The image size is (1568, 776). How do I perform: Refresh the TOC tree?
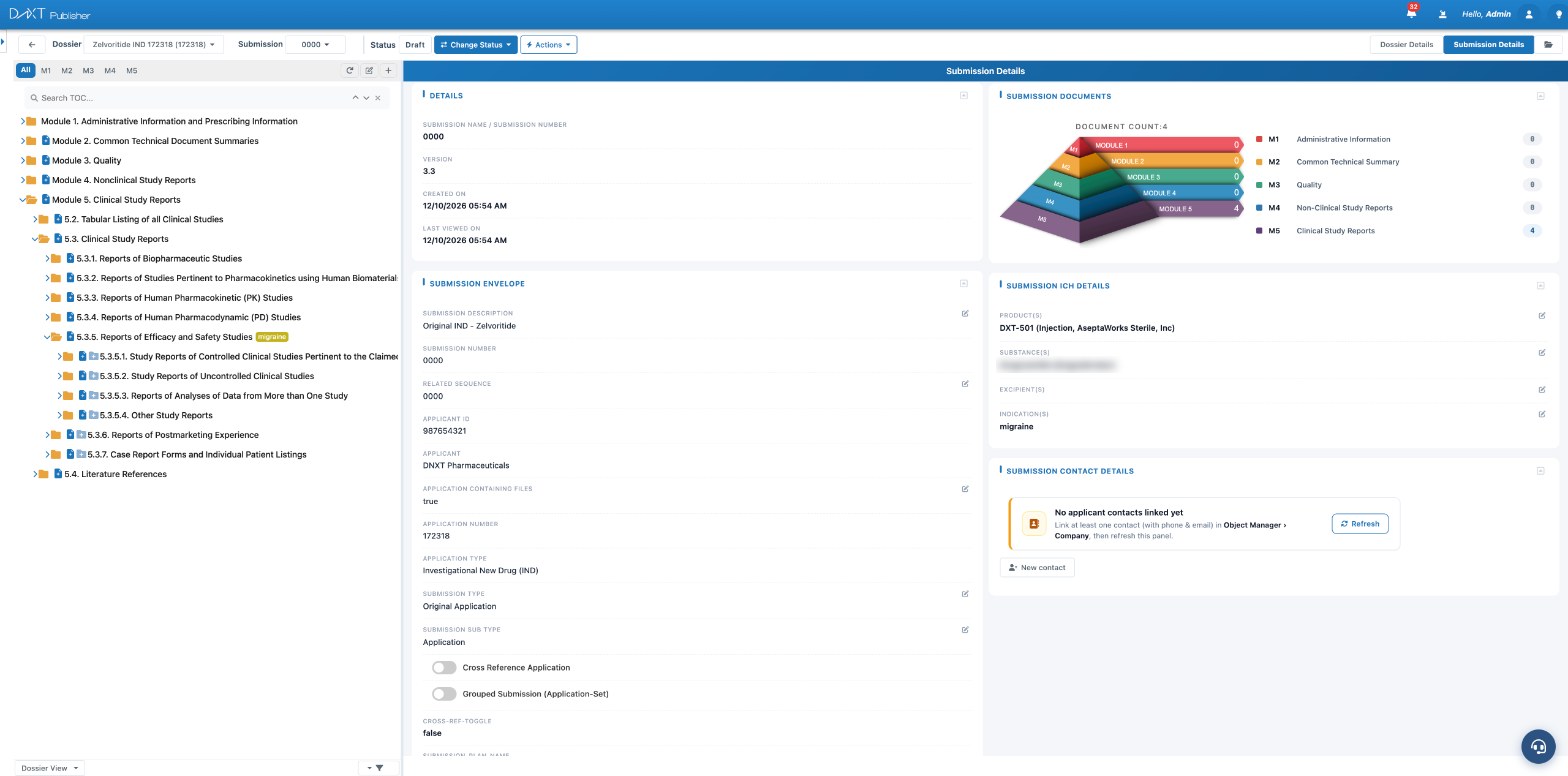click(350, 70)
